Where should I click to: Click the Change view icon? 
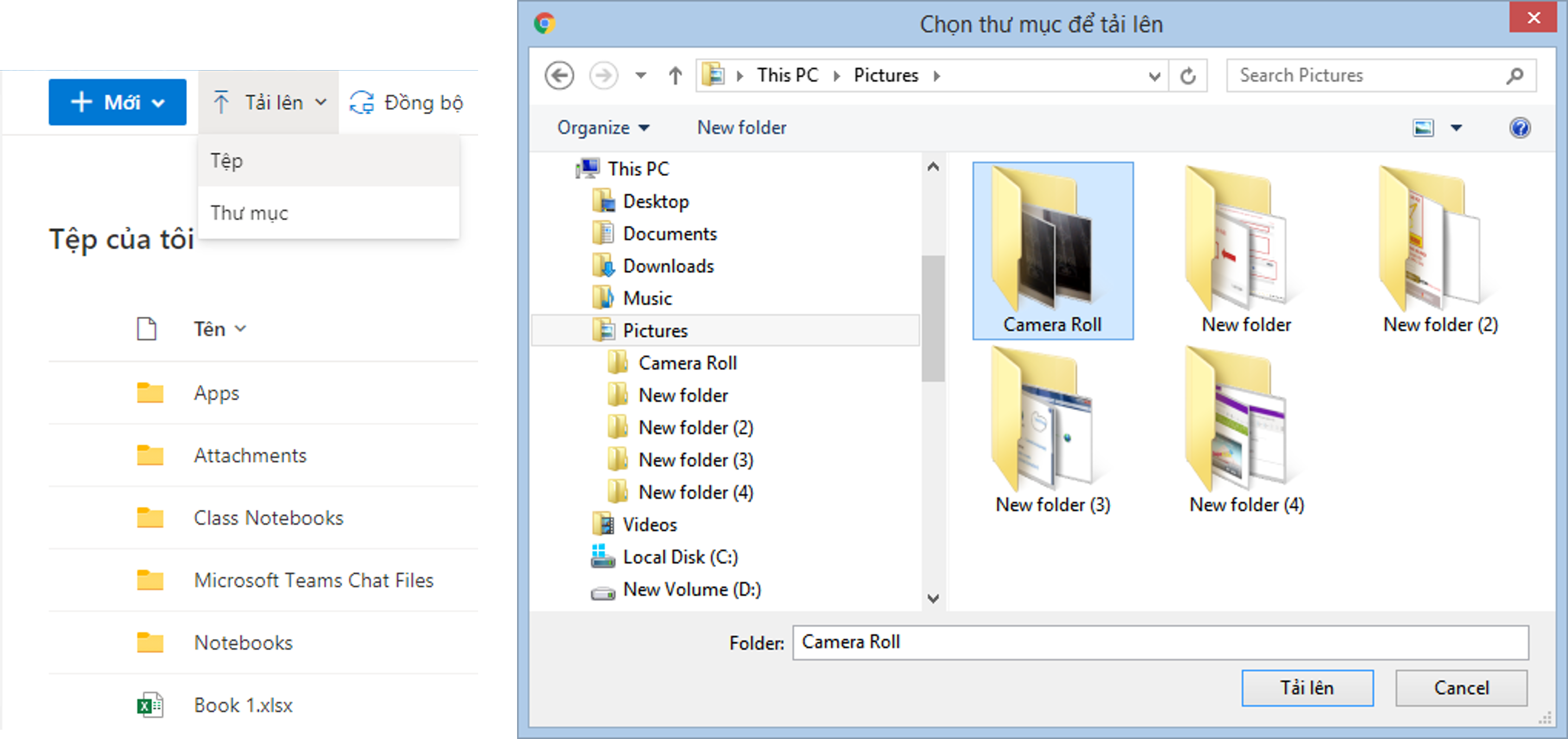tap(1423, 128)
